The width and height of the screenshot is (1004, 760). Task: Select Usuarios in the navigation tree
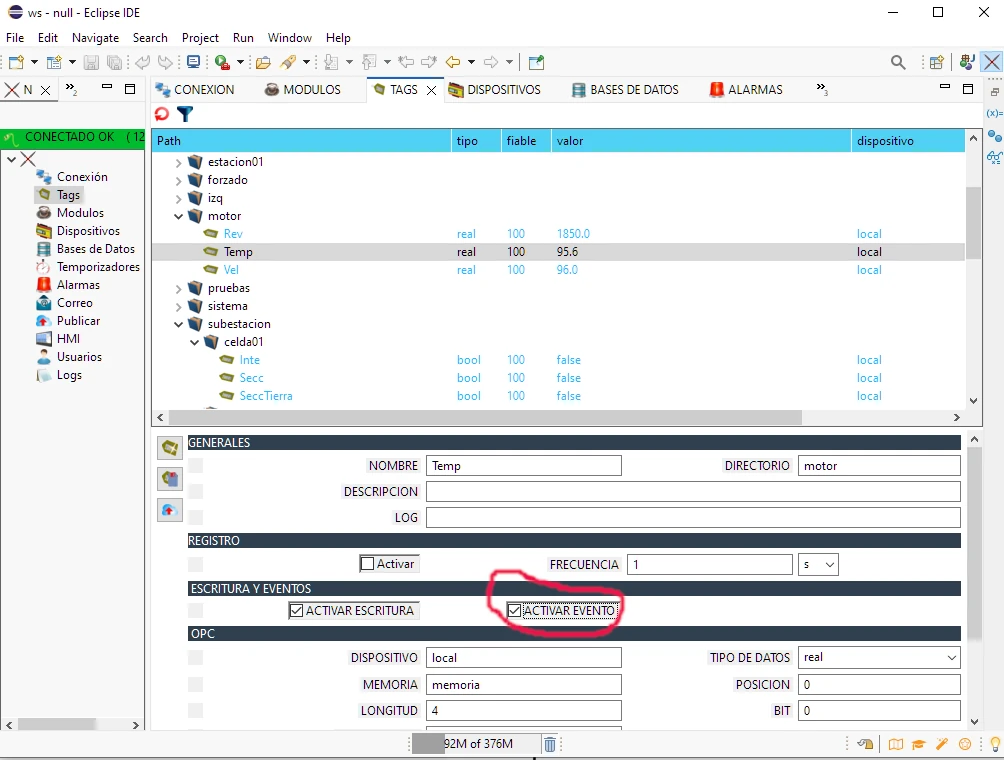pyautogui.click(x=79, y=357)
